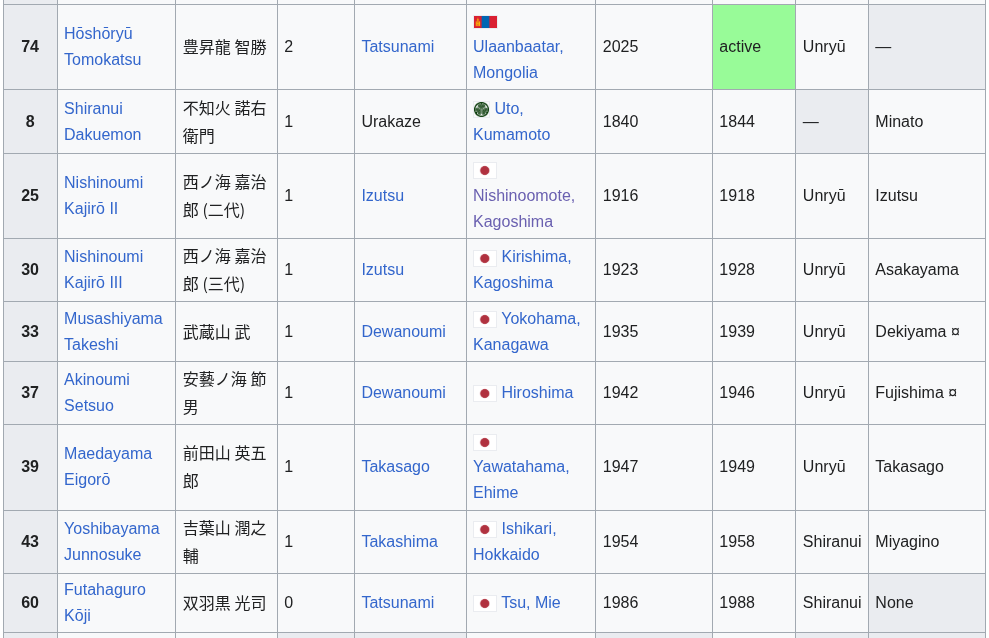Click the Japanese name 豊昇龍 智勝
Viewport: 989px width, 638px height.
pyautogui.click(x=225, y=47)
